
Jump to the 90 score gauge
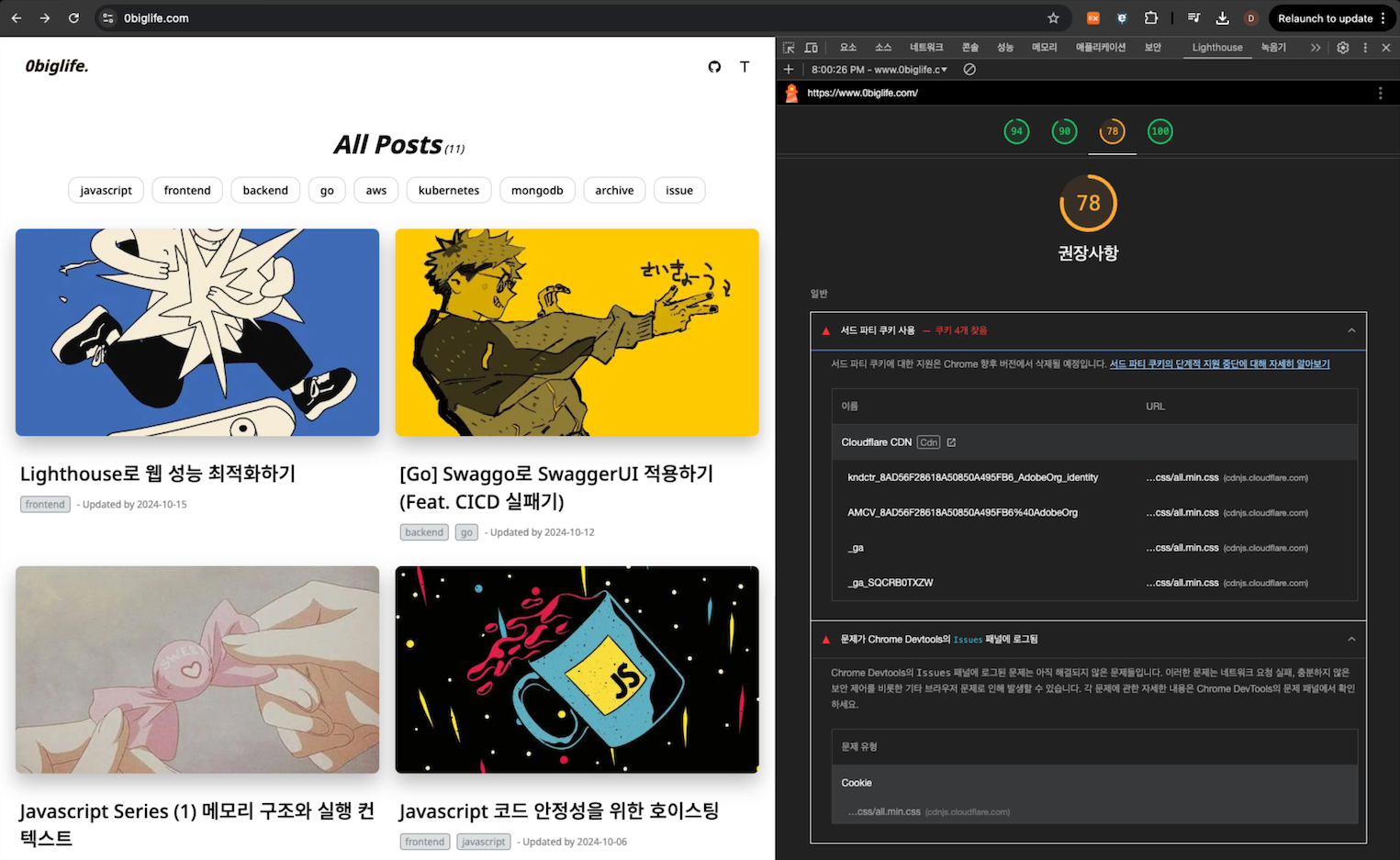1064,131
